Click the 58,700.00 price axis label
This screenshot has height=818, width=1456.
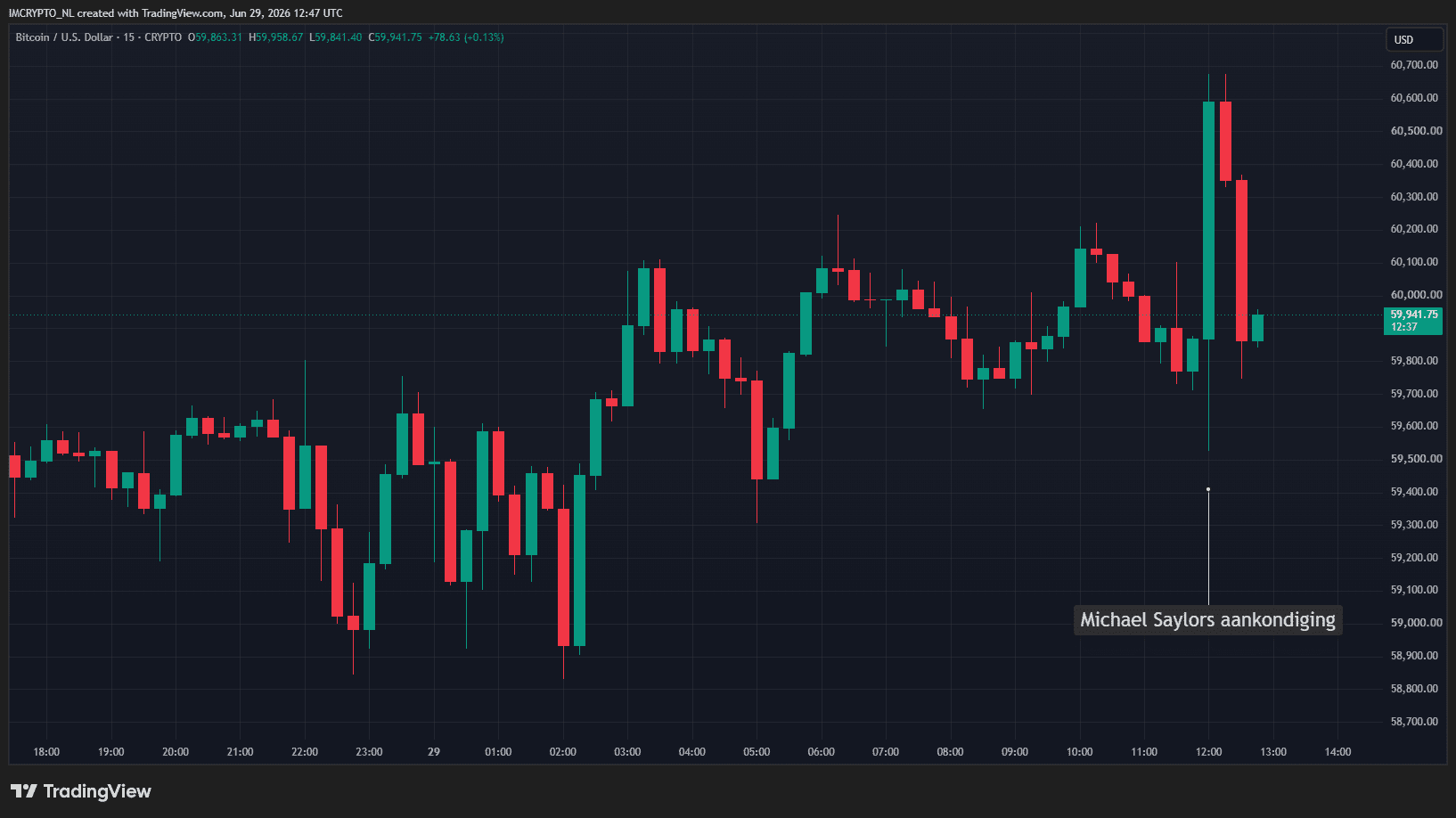pos(1414,722)
